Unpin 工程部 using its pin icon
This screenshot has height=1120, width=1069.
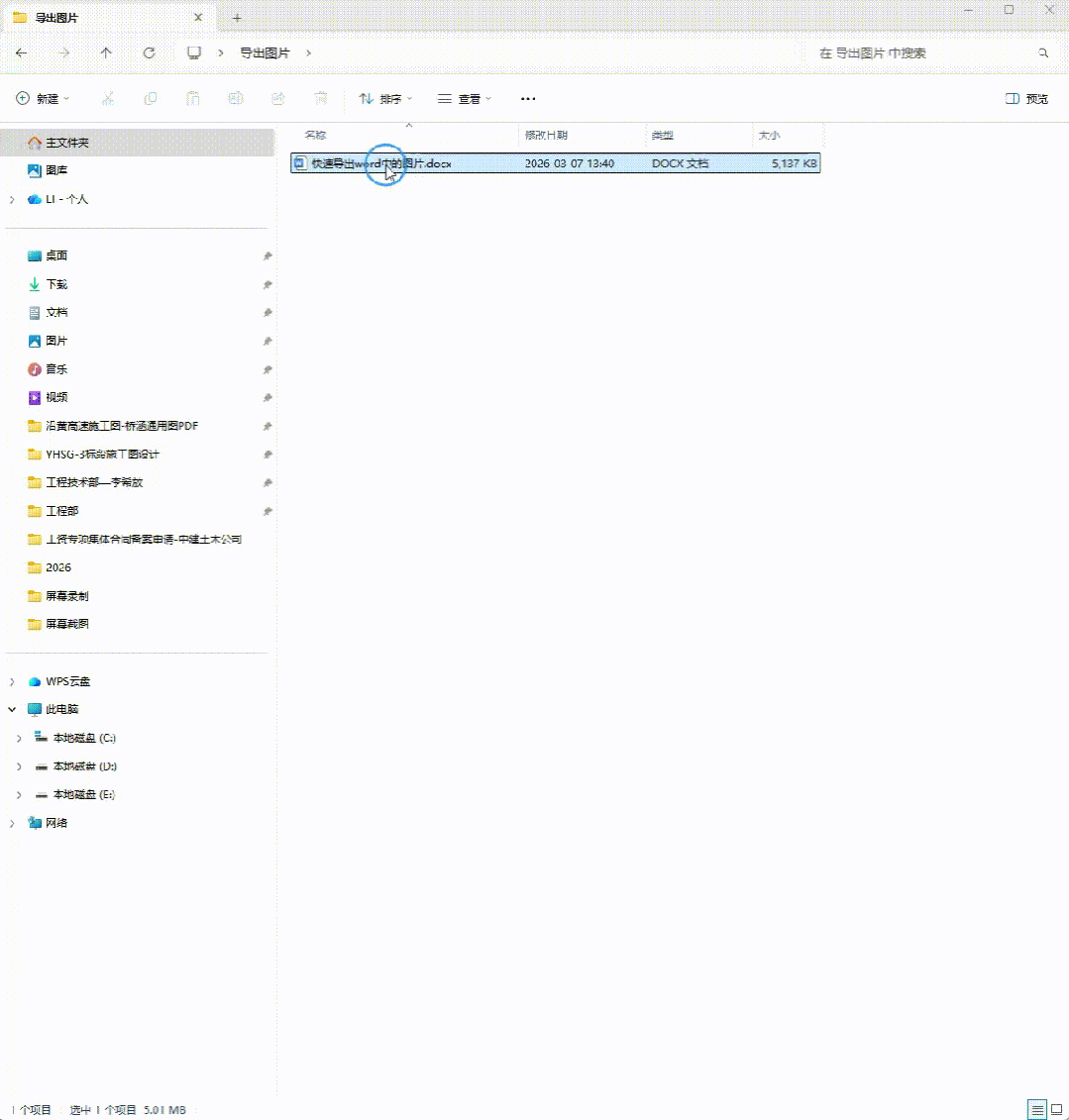(x=267, y=511)
